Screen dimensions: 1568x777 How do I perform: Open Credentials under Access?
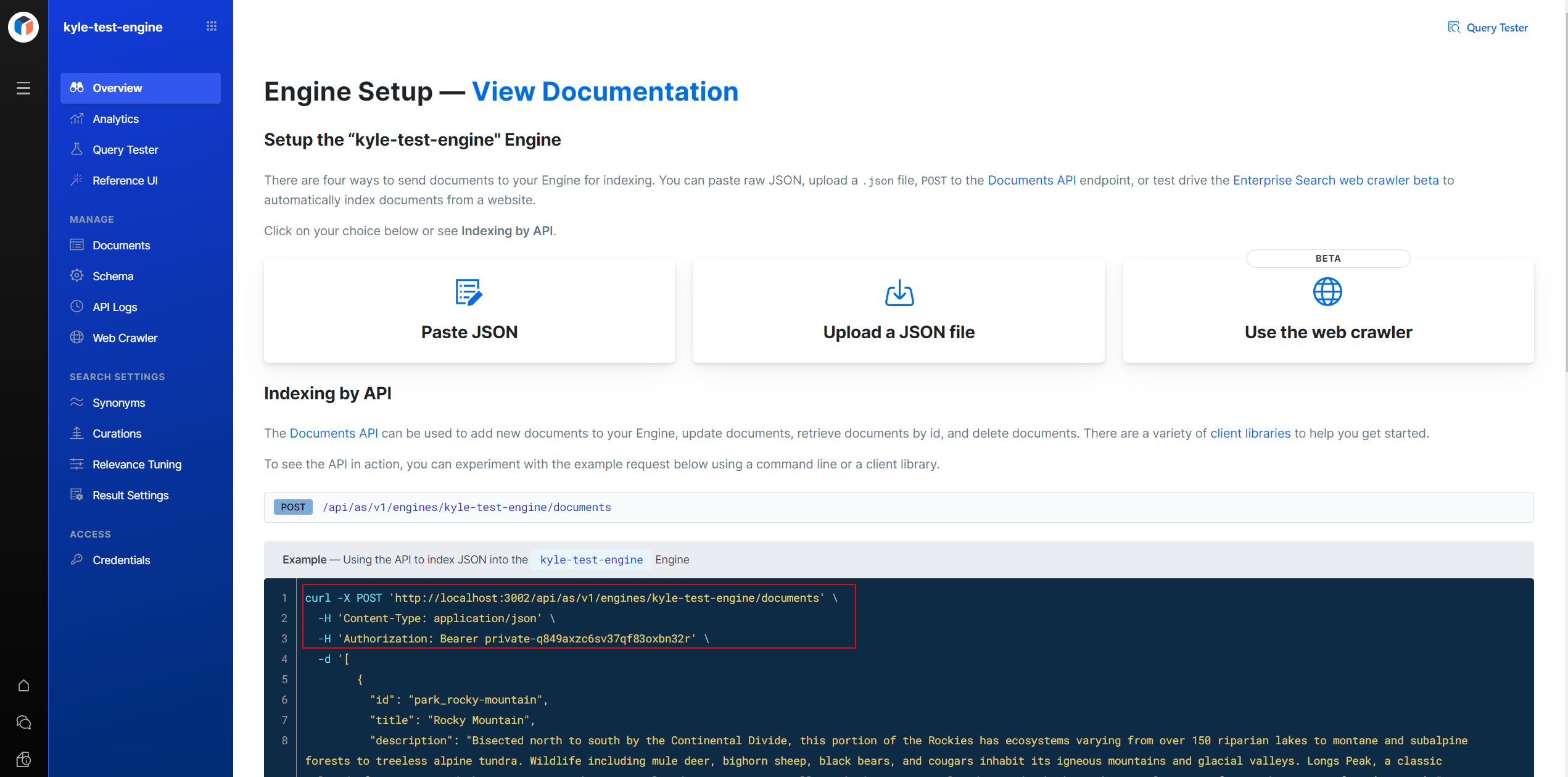point(121,560)
